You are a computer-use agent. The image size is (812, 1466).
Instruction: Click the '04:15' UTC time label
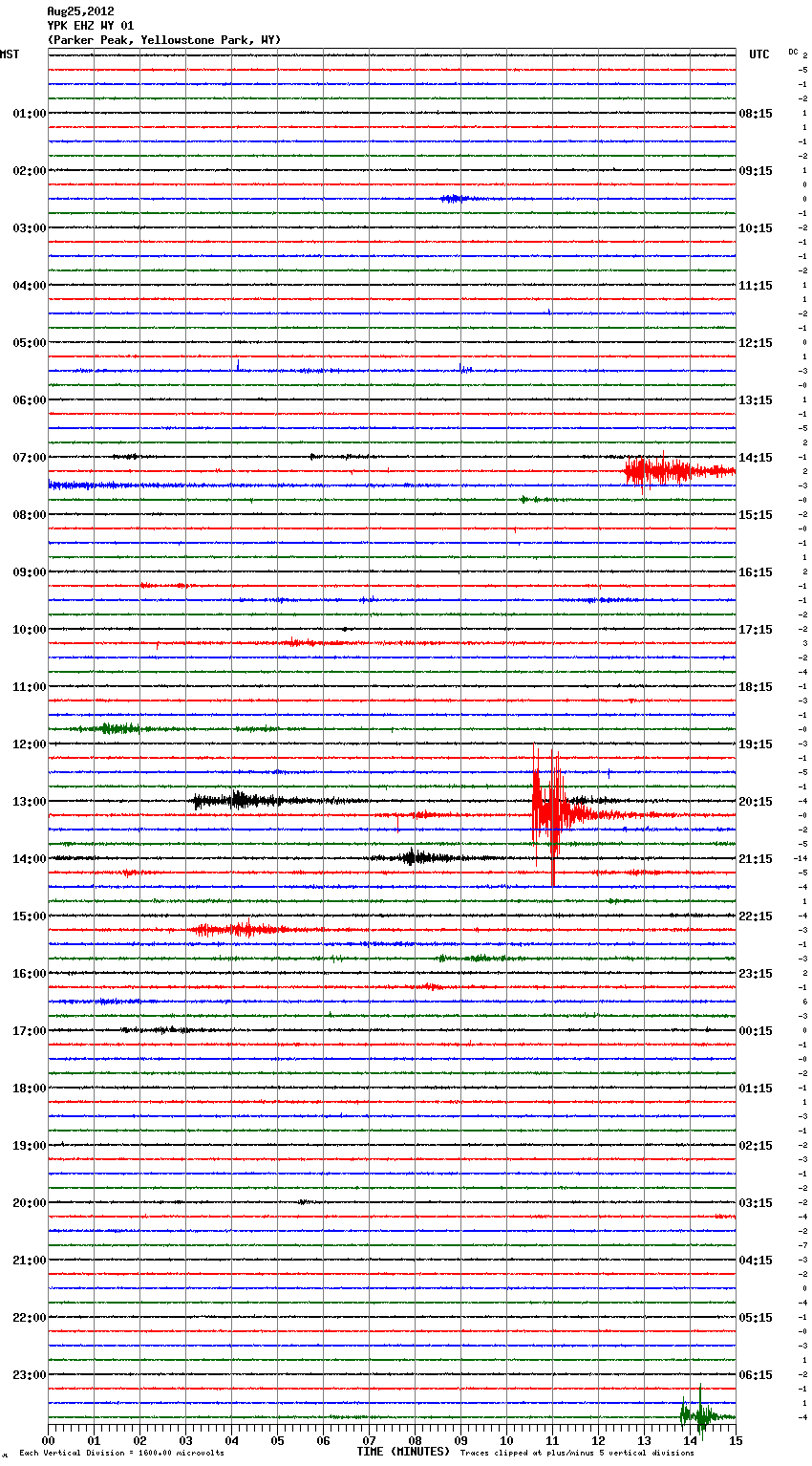coord(756,1261)
